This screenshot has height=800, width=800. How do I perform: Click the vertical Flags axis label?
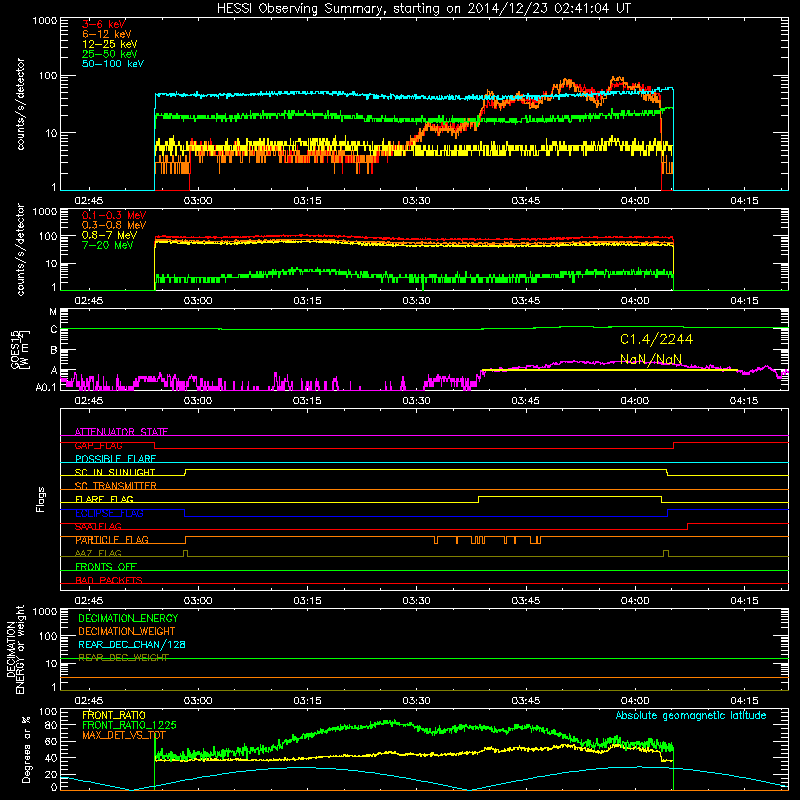click(x=41, y=499)
